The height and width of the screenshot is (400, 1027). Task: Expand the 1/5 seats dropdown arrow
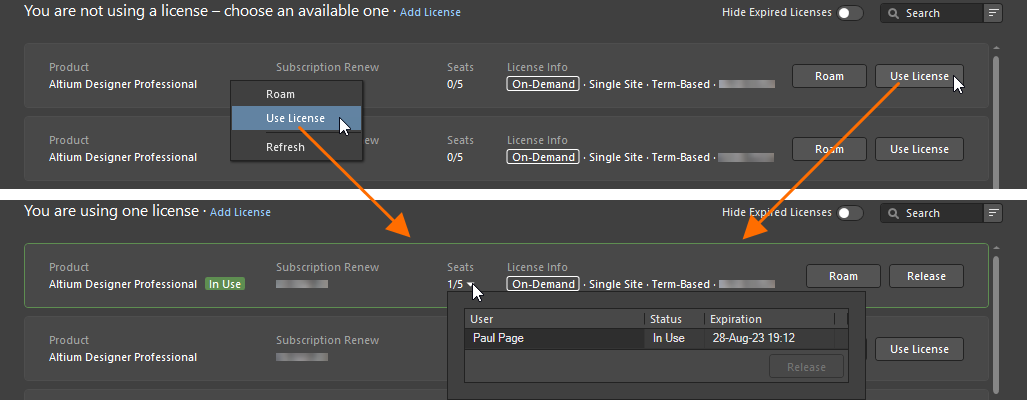(x=470, y=285)
